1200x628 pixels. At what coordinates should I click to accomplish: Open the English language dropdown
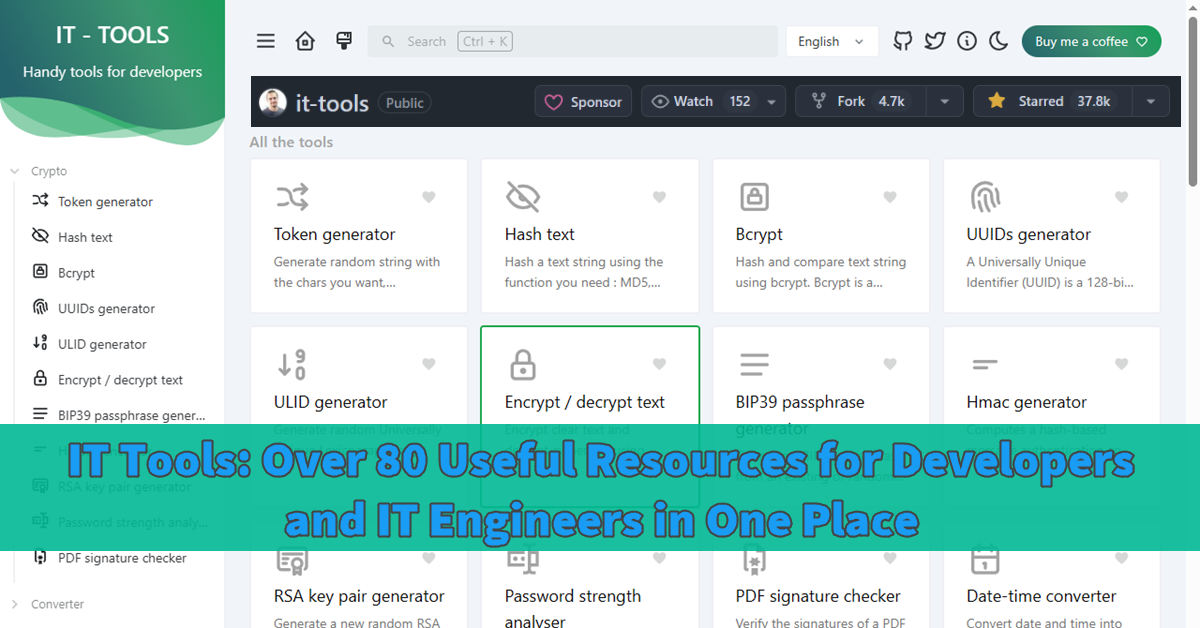831,41
